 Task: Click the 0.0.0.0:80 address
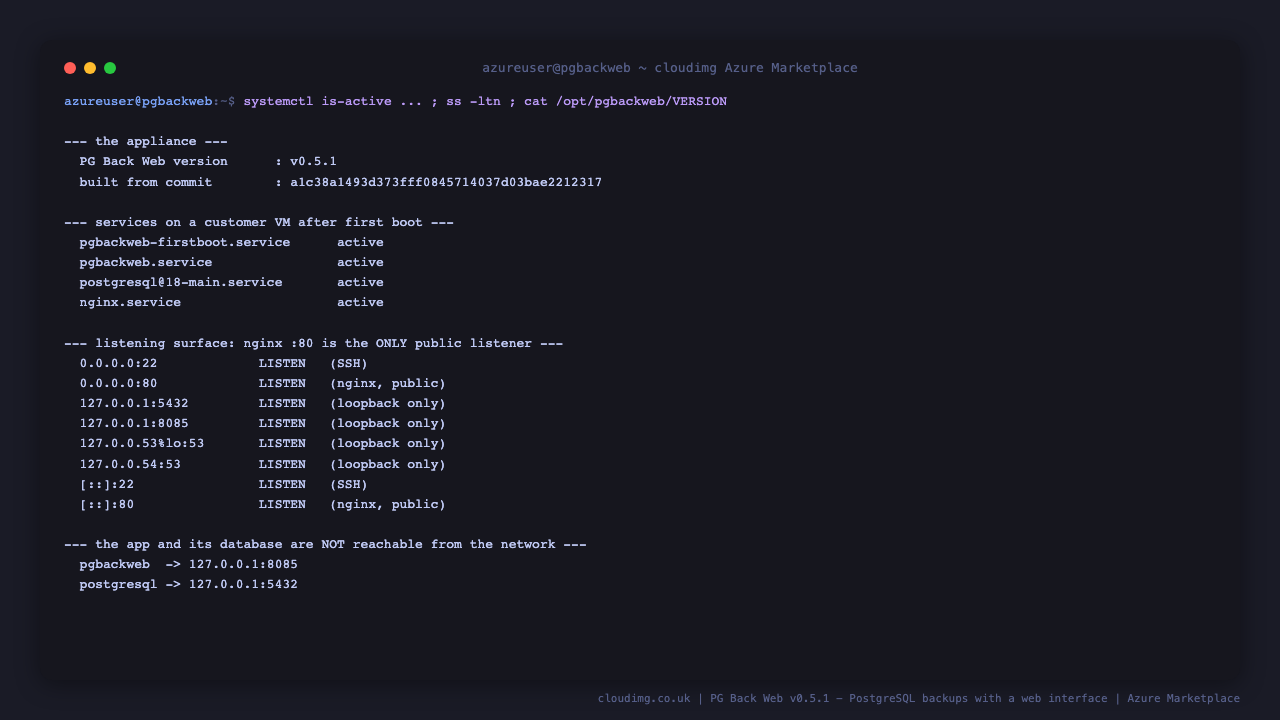coord(119,383)
